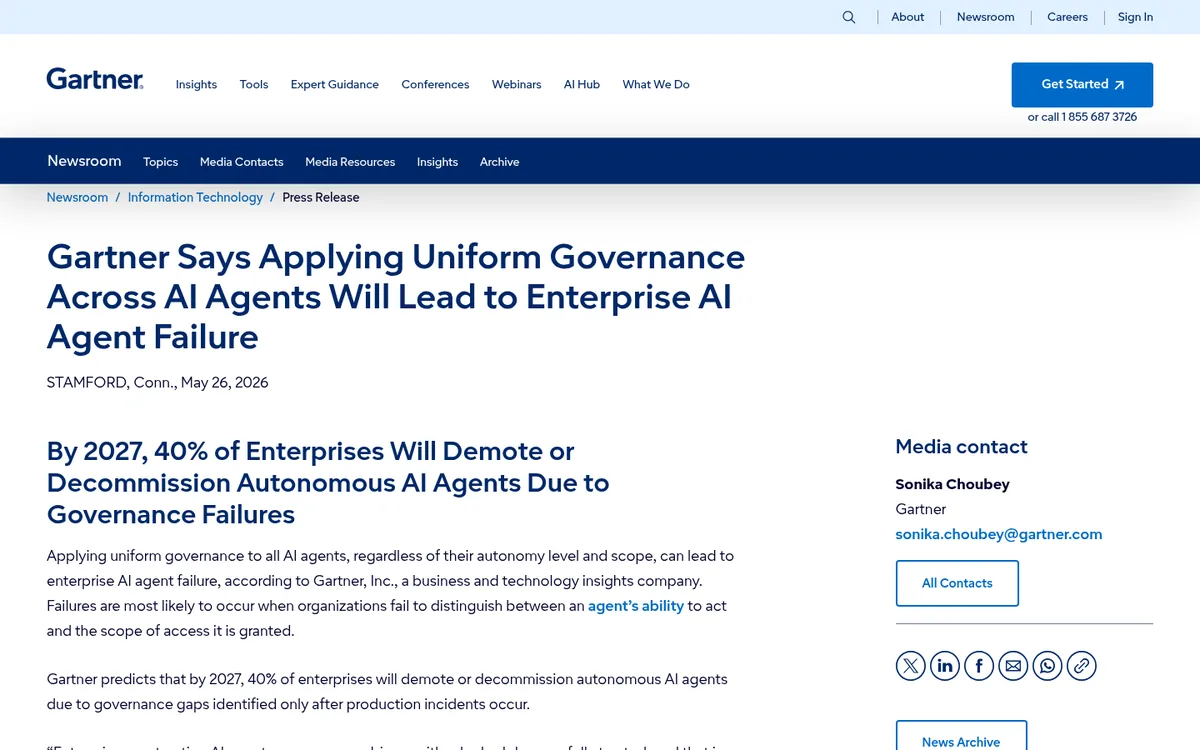
Task: Open the Conferences menu
Action: point(435,85)
